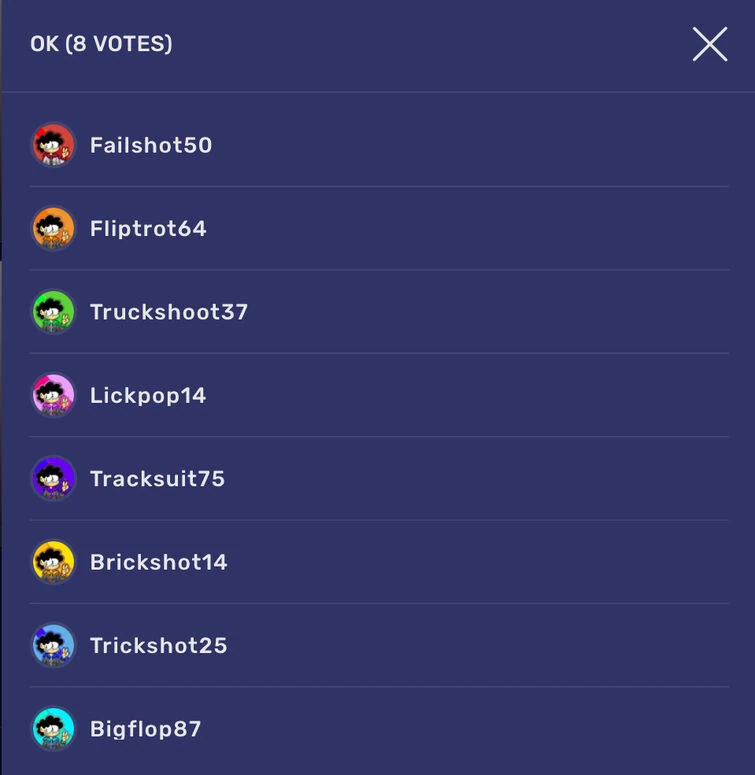The width and height of the screenshot is (755, 775).
Task: Click Brickshot14's yellow avatar icon
Action: pos(53,562)
